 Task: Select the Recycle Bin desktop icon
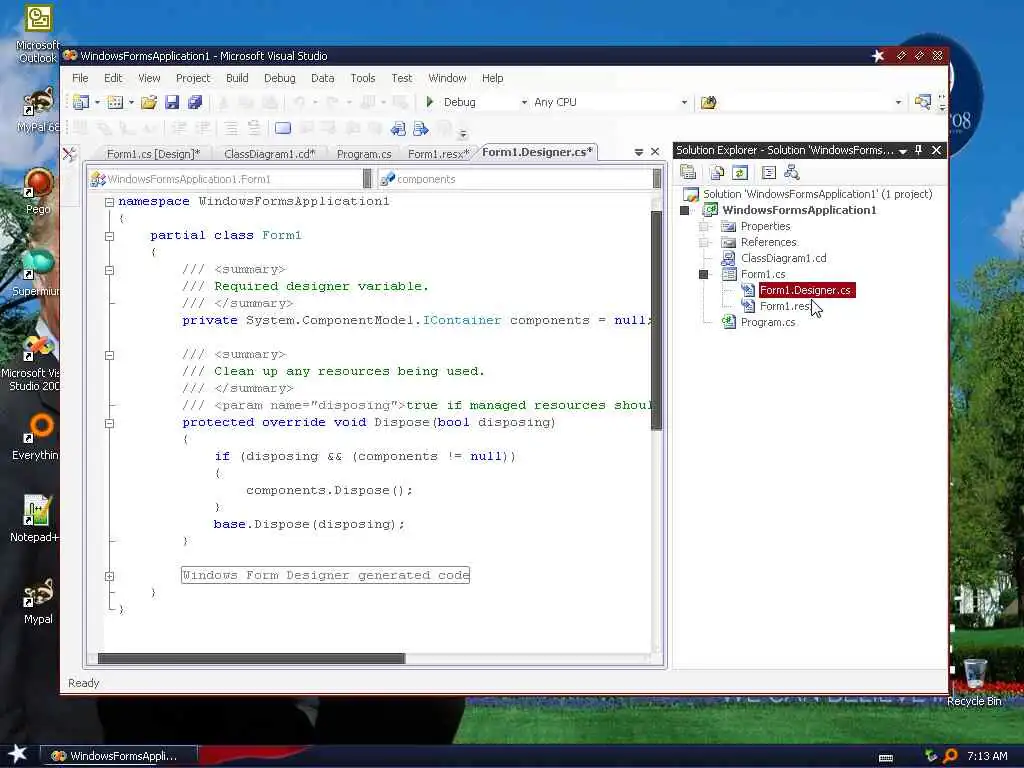pos(974,683)
